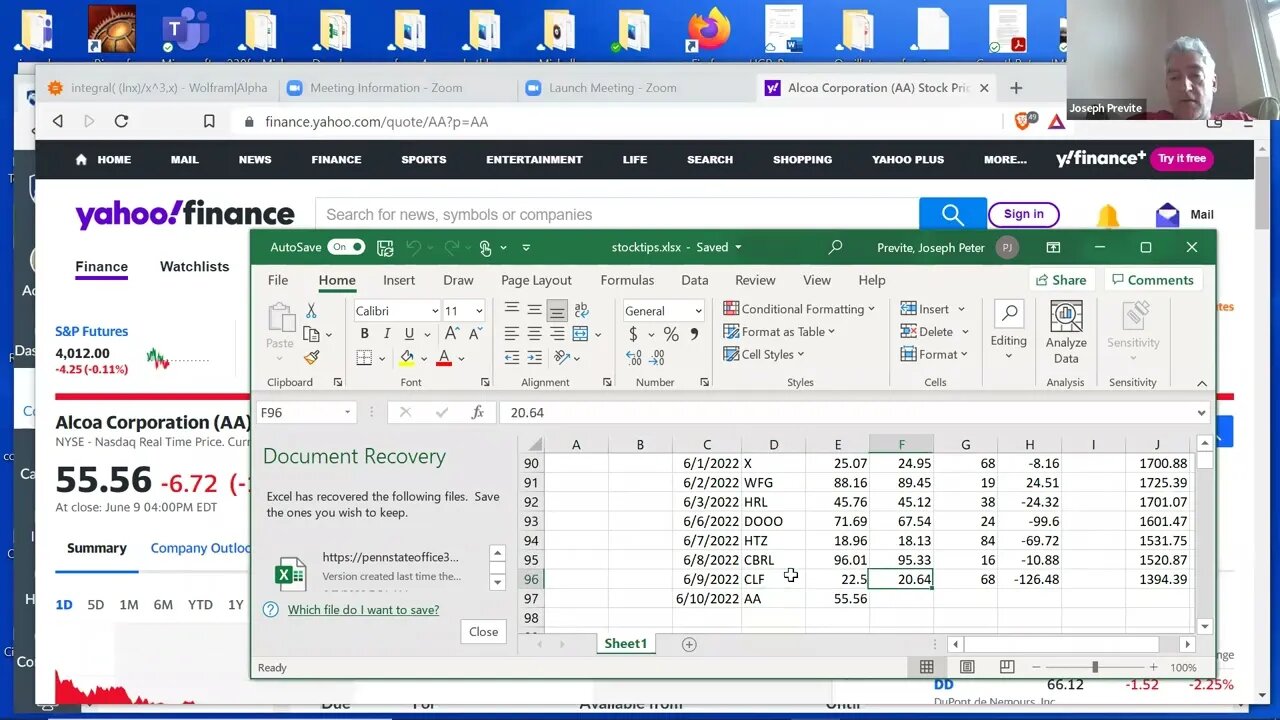
Task: Switch to Page Layout view icon
Action: (967, 667)
